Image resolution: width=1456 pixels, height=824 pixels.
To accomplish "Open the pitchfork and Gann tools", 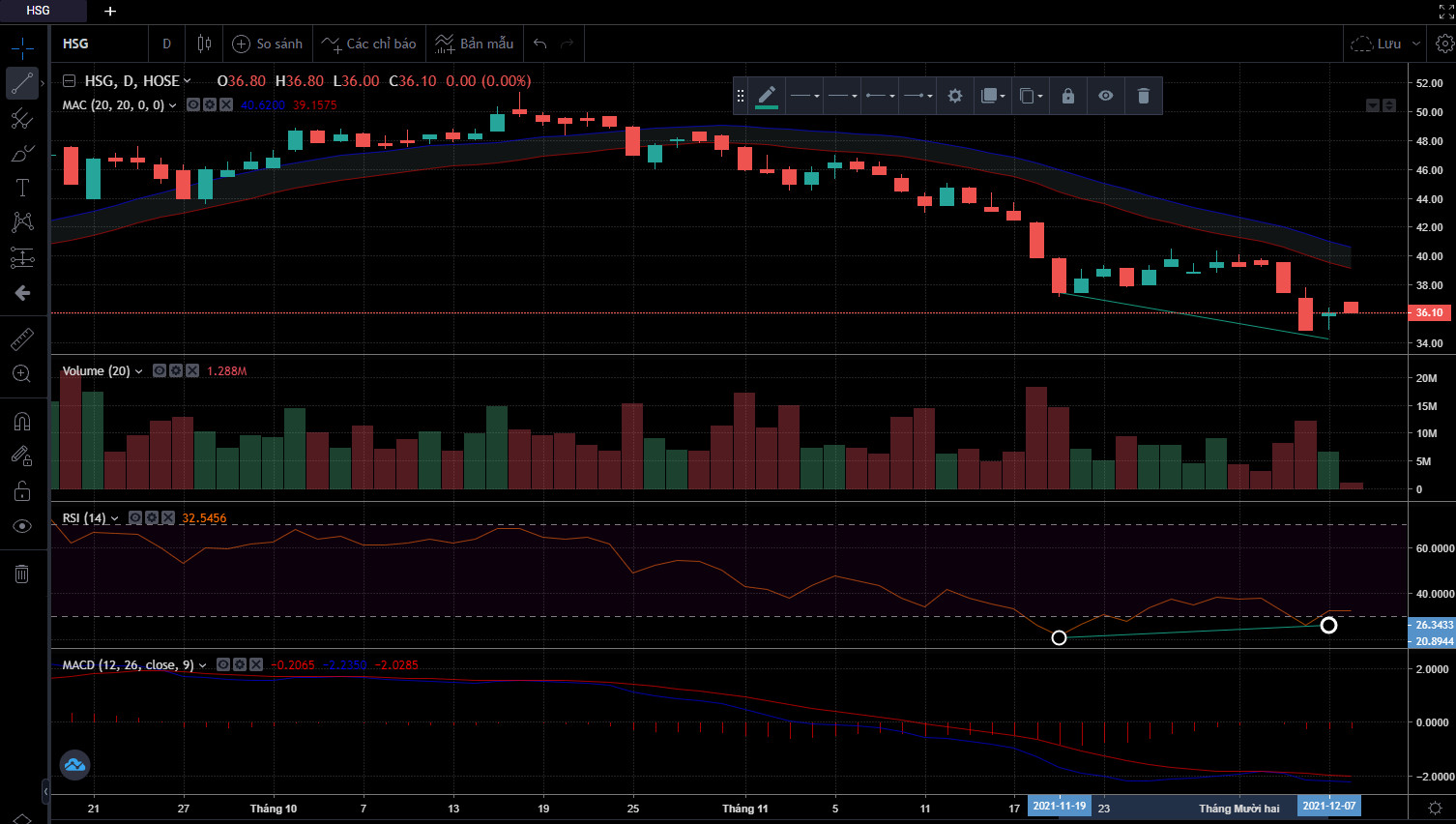I will tap(22, 119).
